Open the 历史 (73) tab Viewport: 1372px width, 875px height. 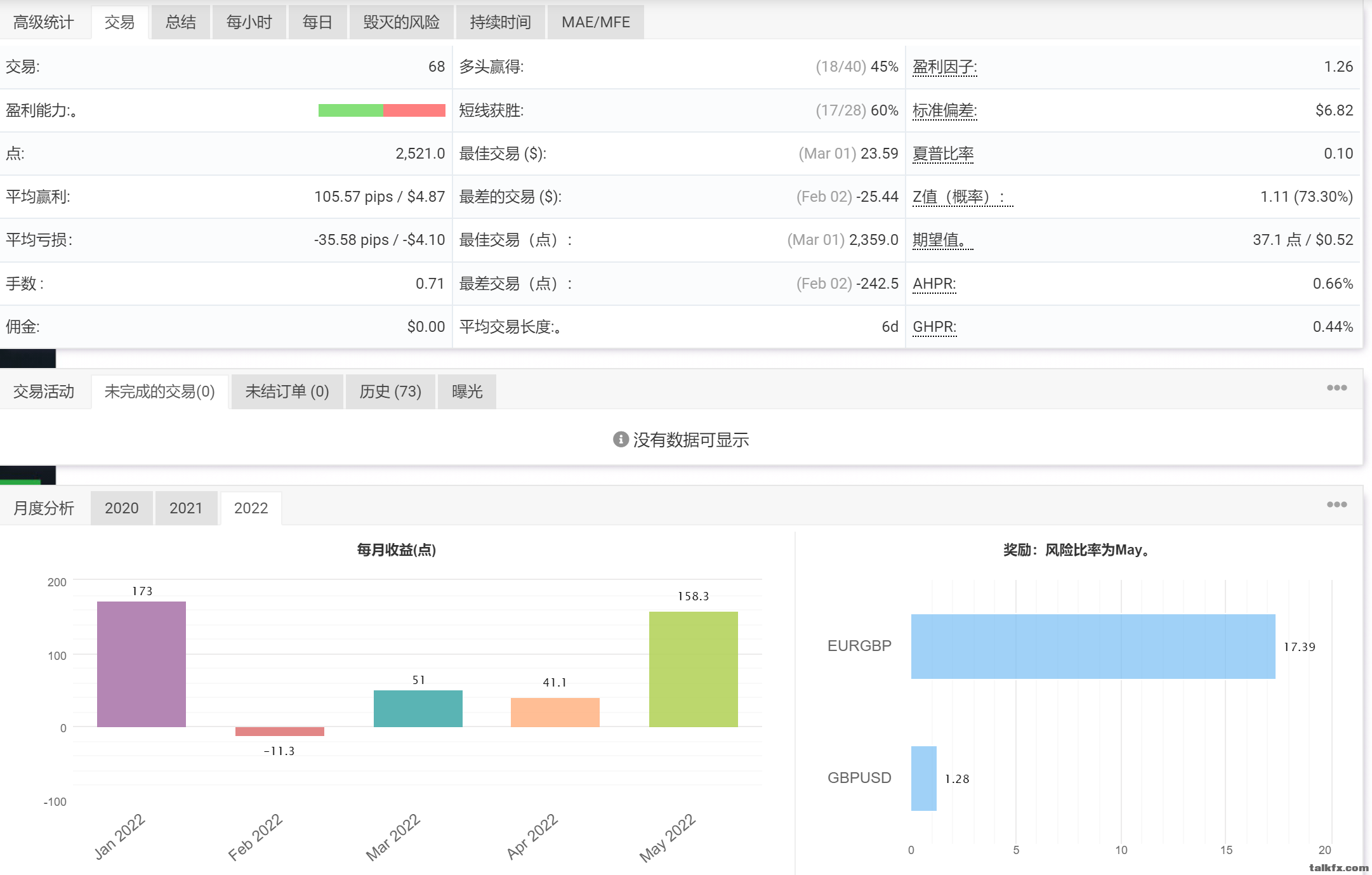[390, 391]
